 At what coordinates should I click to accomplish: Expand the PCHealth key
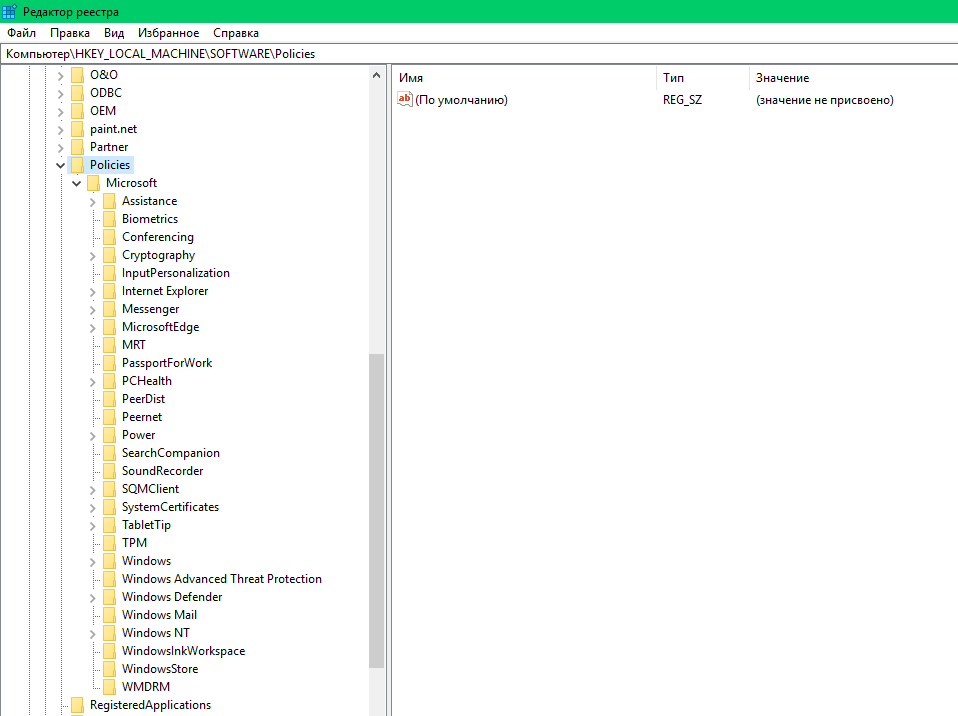pyautogui.click(x=92, y=382)
